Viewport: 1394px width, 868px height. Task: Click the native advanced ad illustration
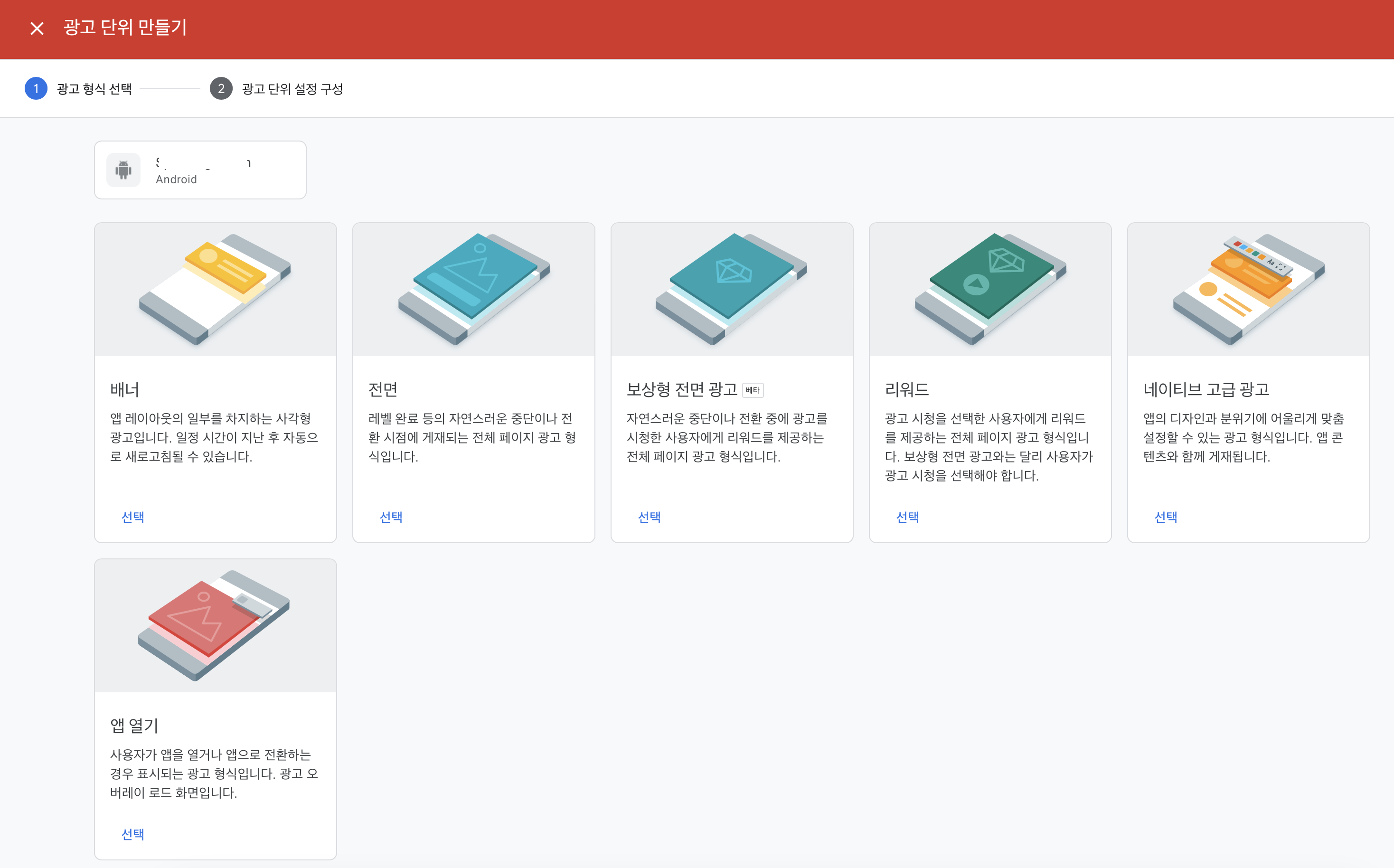click(x=1248, y=289)
